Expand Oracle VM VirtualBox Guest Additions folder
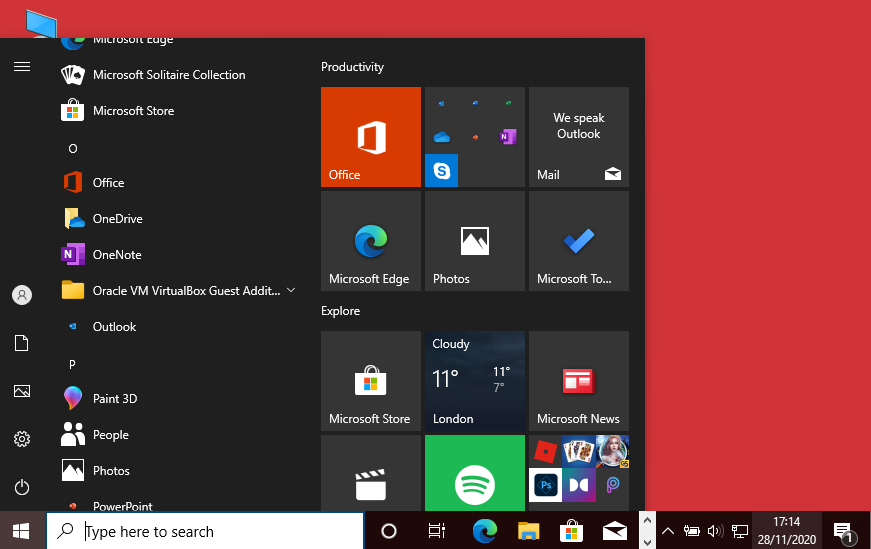This screenshot has width=871, height=549. click(178, 291)
